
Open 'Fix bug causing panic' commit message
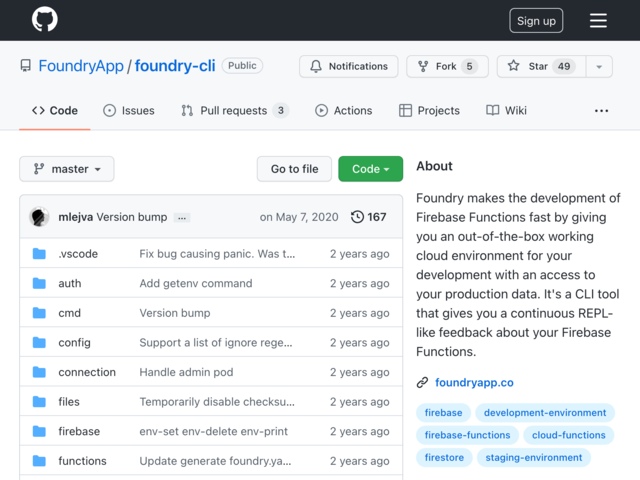217,253
